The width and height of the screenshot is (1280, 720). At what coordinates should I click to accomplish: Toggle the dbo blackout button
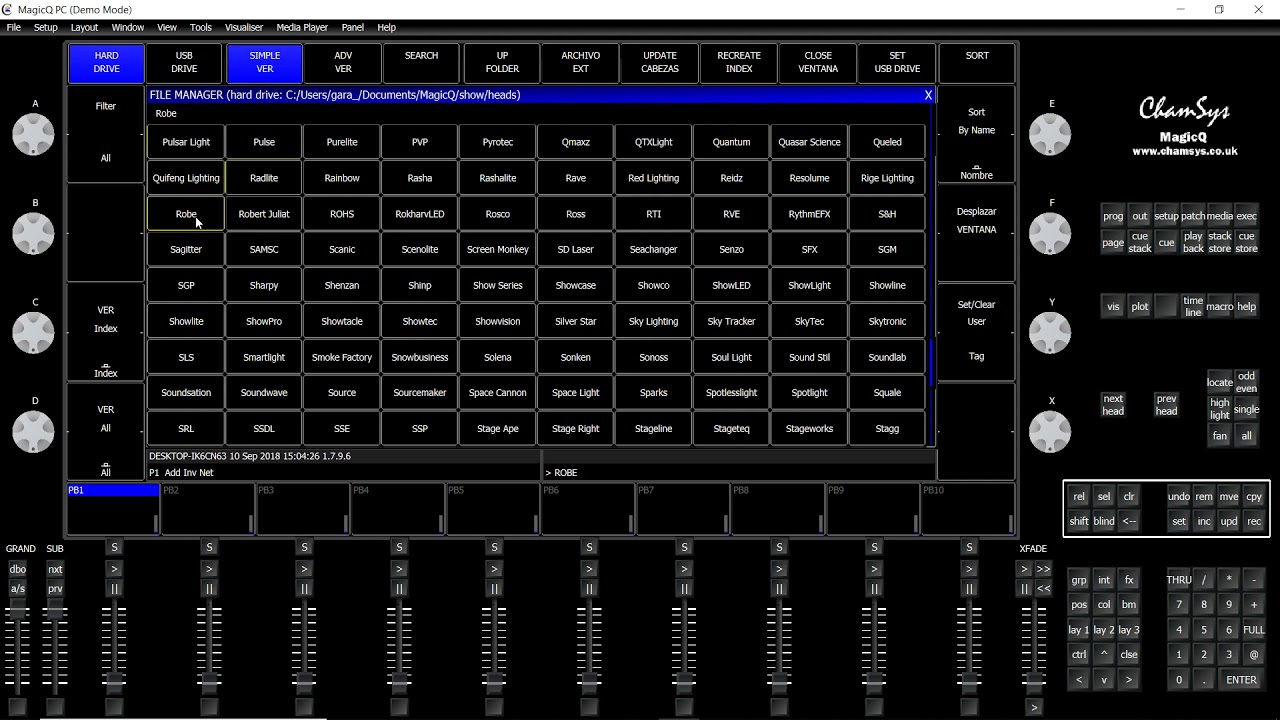click(18, 569)
